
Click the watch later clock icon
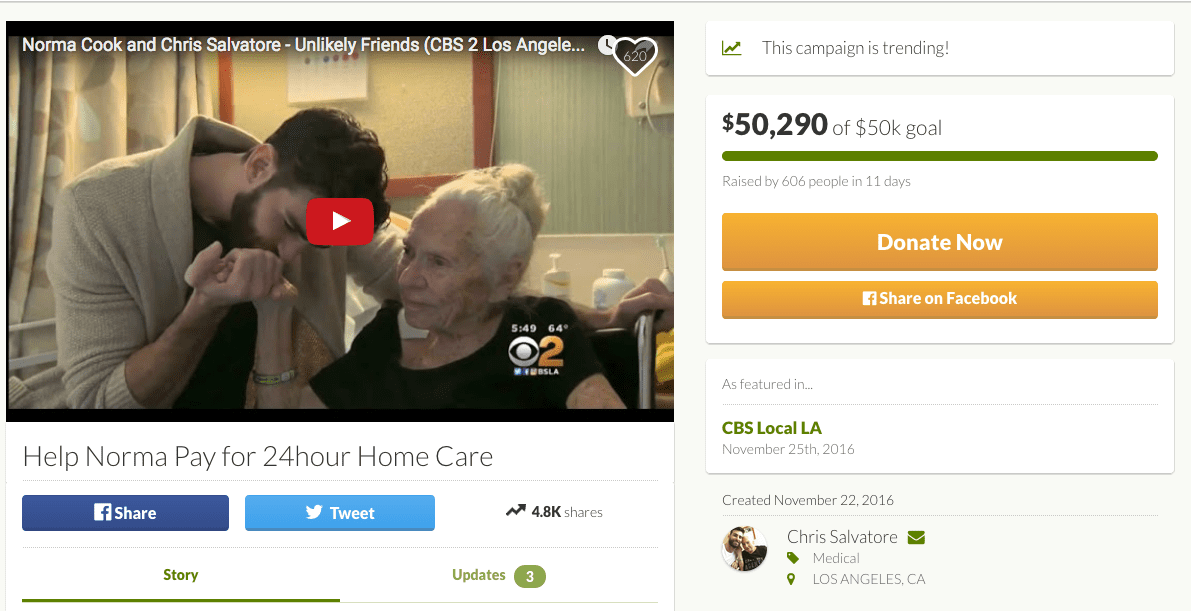pos(606,45)
